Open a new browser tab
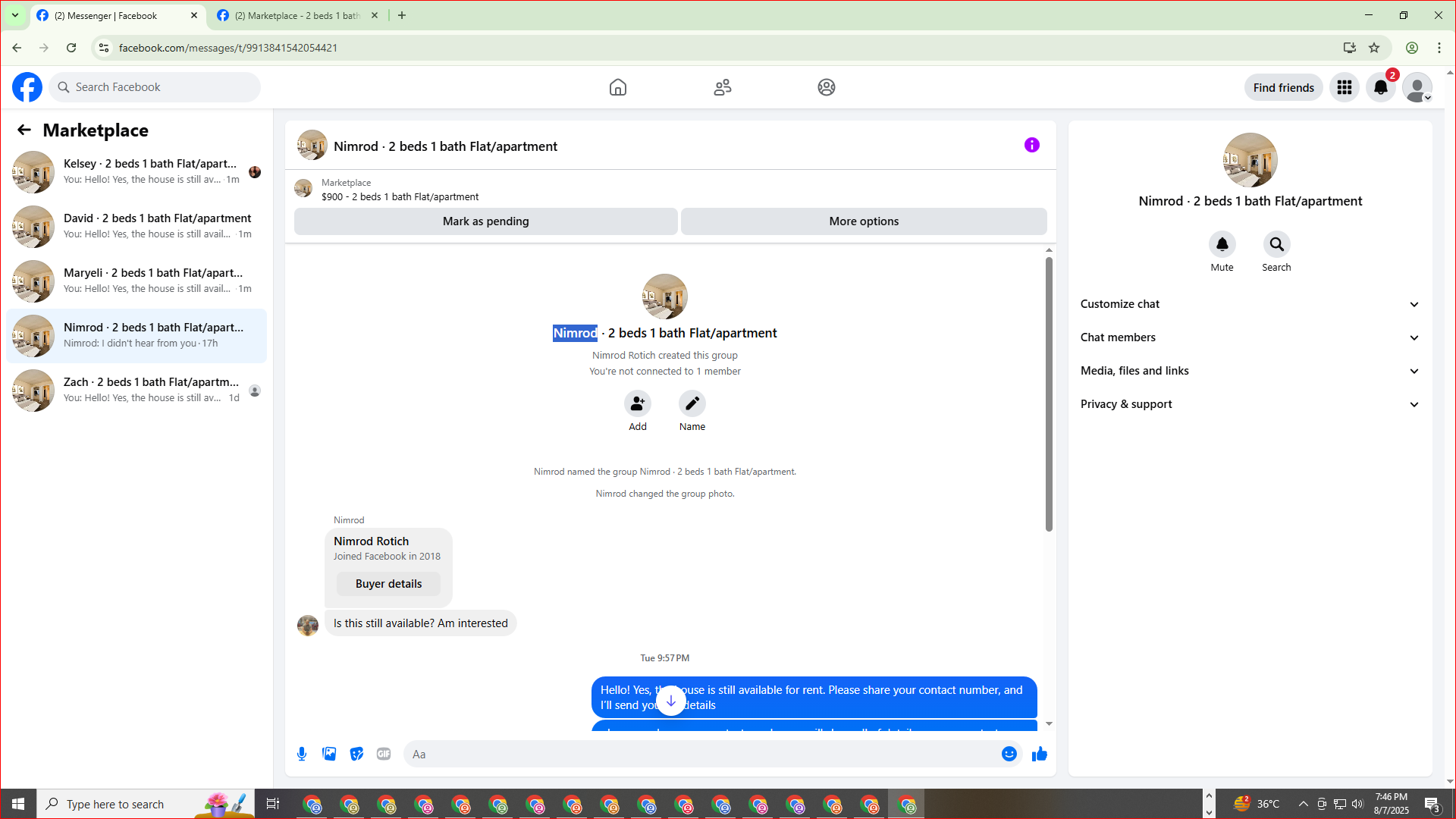 [x=402, y=15]
